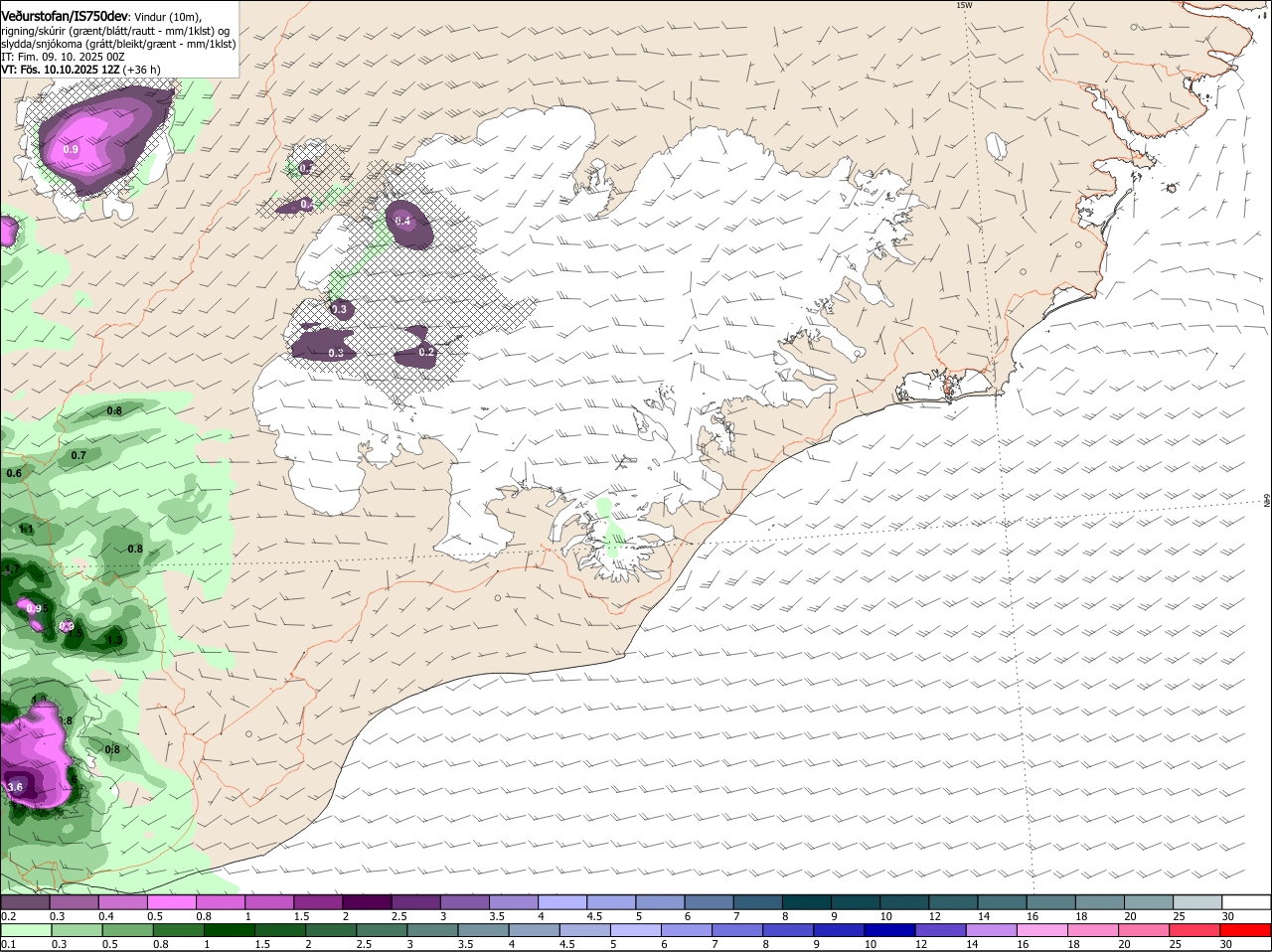Click the 0.2 value on the map
Viewport: 1272px width, 952px height.
pyautogui.click(x=426, y=352)
